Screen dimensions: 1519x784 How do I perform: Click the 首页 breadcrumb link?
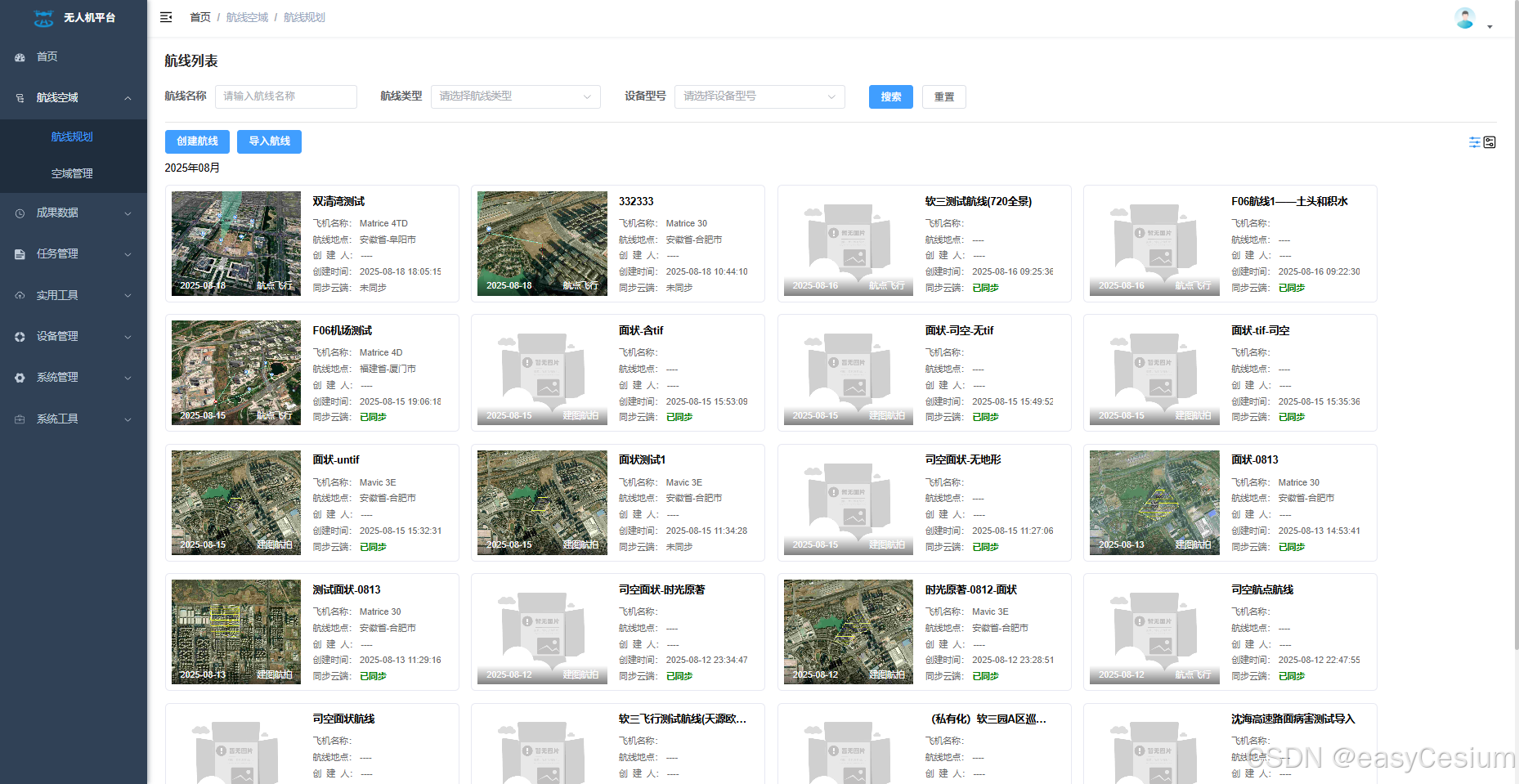click(200, 17)
